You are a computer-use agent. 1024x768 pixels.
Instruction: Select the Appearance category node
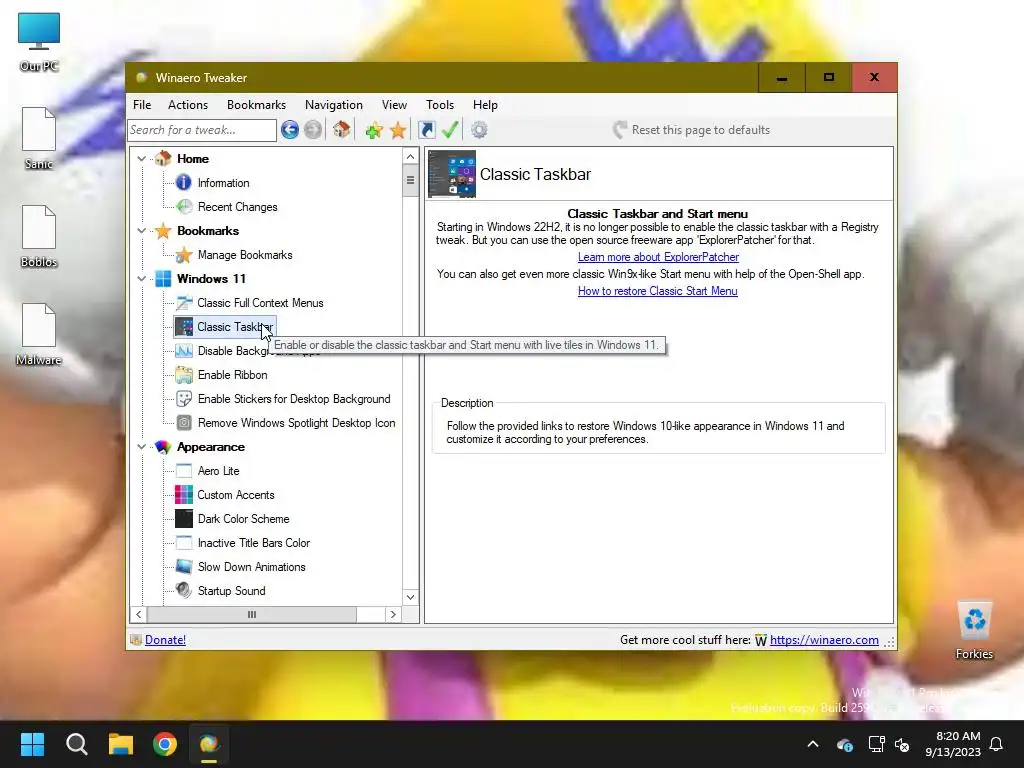(x=210, y=447)
